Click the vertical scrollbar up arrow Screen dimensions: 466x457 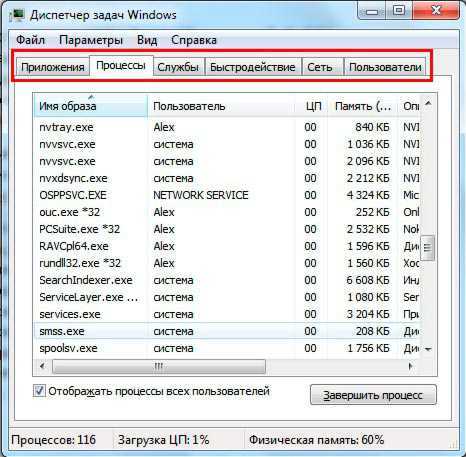[x=428, y=104]
